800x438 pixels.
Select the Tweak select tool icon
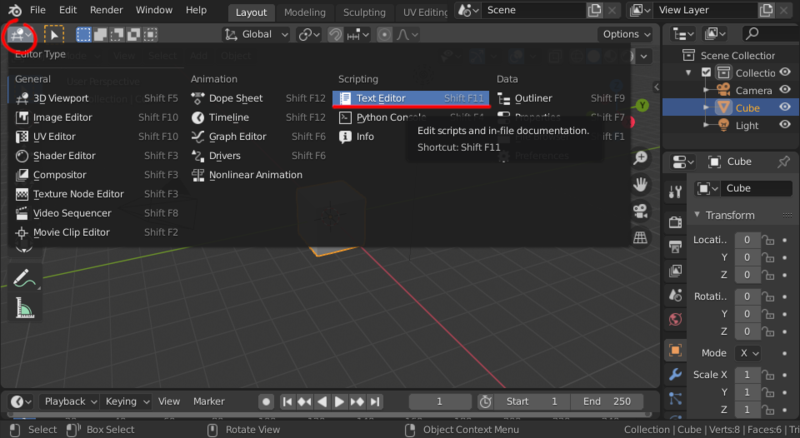coord(54,34)
